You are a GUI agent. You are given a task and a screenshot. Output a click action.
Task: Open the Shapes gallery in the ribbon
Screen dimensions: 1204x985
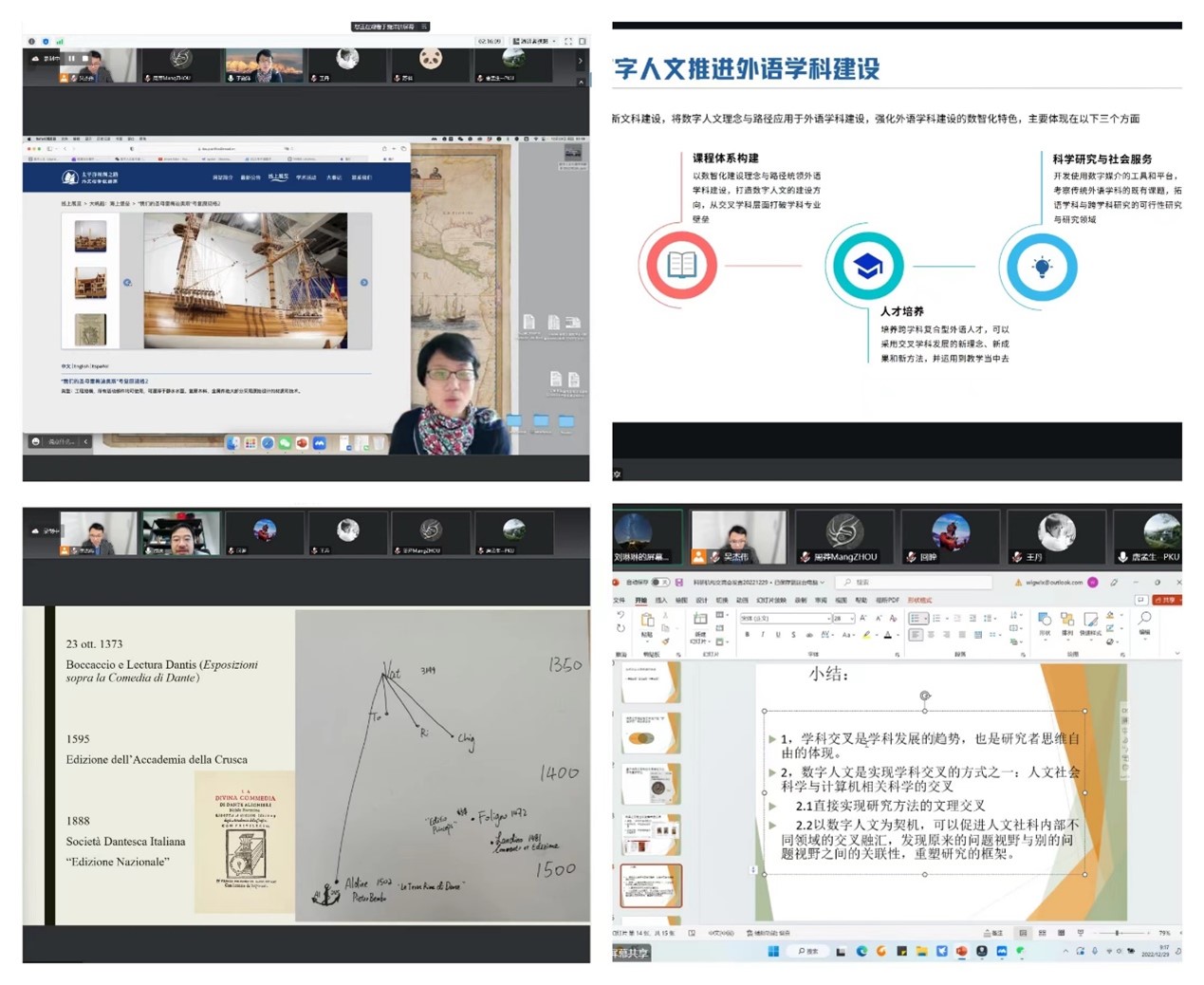[1045, 622]
